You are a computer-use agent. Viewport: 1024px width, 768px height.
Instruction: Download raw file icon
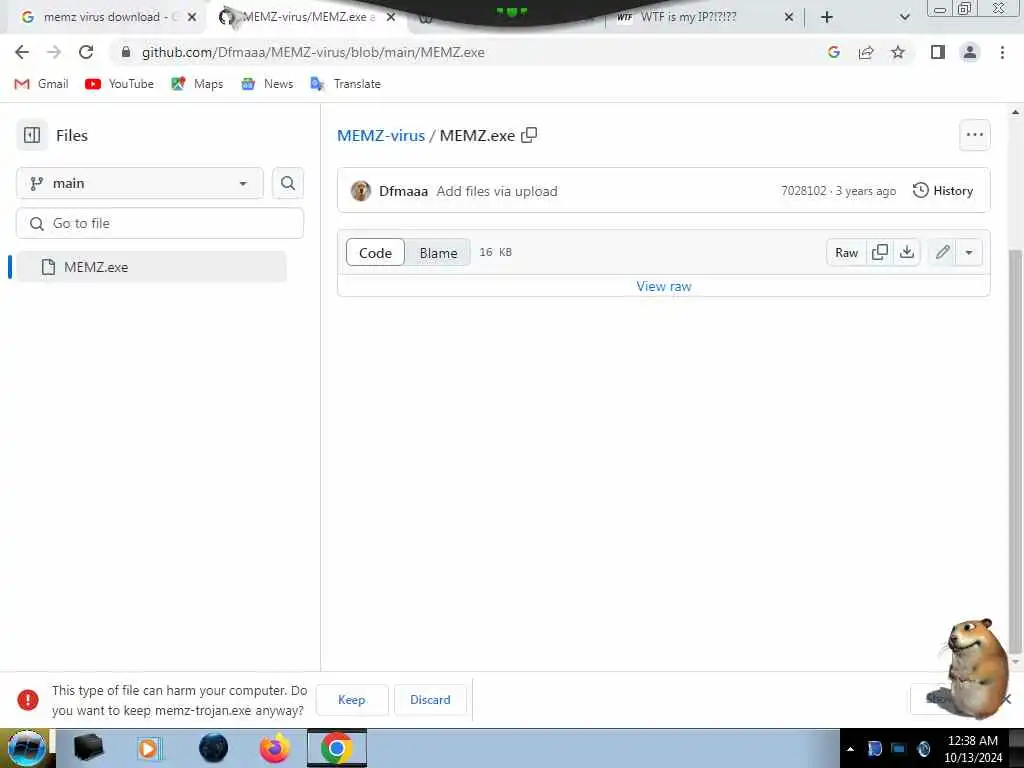click(x=906, y=252)
